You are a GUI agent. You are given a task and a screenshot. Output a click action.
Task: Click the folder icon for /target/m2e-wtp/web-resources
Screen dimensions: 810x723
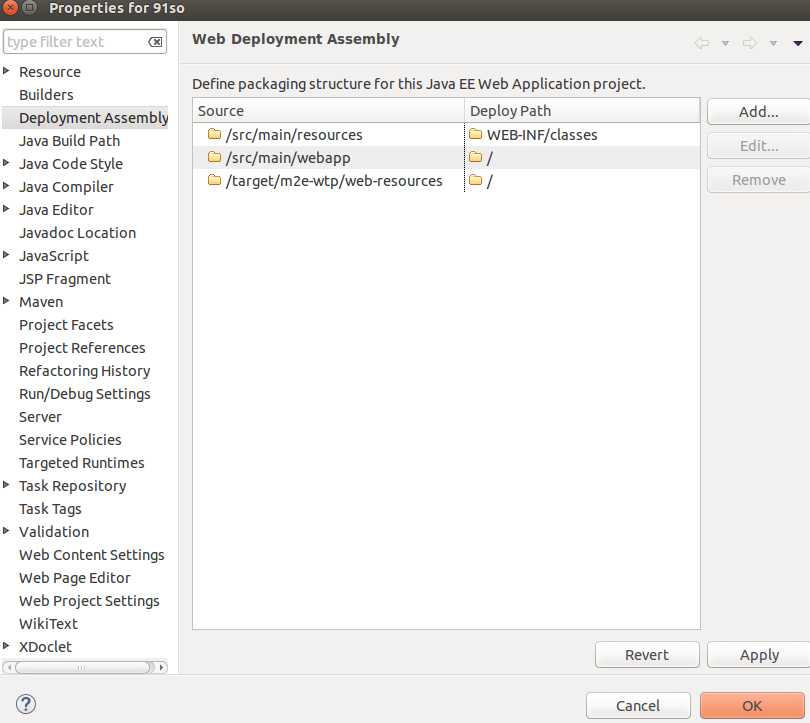point(214,180)
